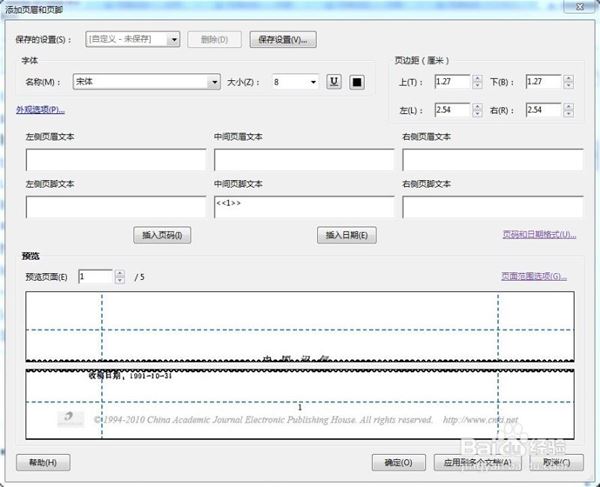Click the bottom margin 下(B) stepper
This screenshot has width=600, height=487.
pos(567,81)
